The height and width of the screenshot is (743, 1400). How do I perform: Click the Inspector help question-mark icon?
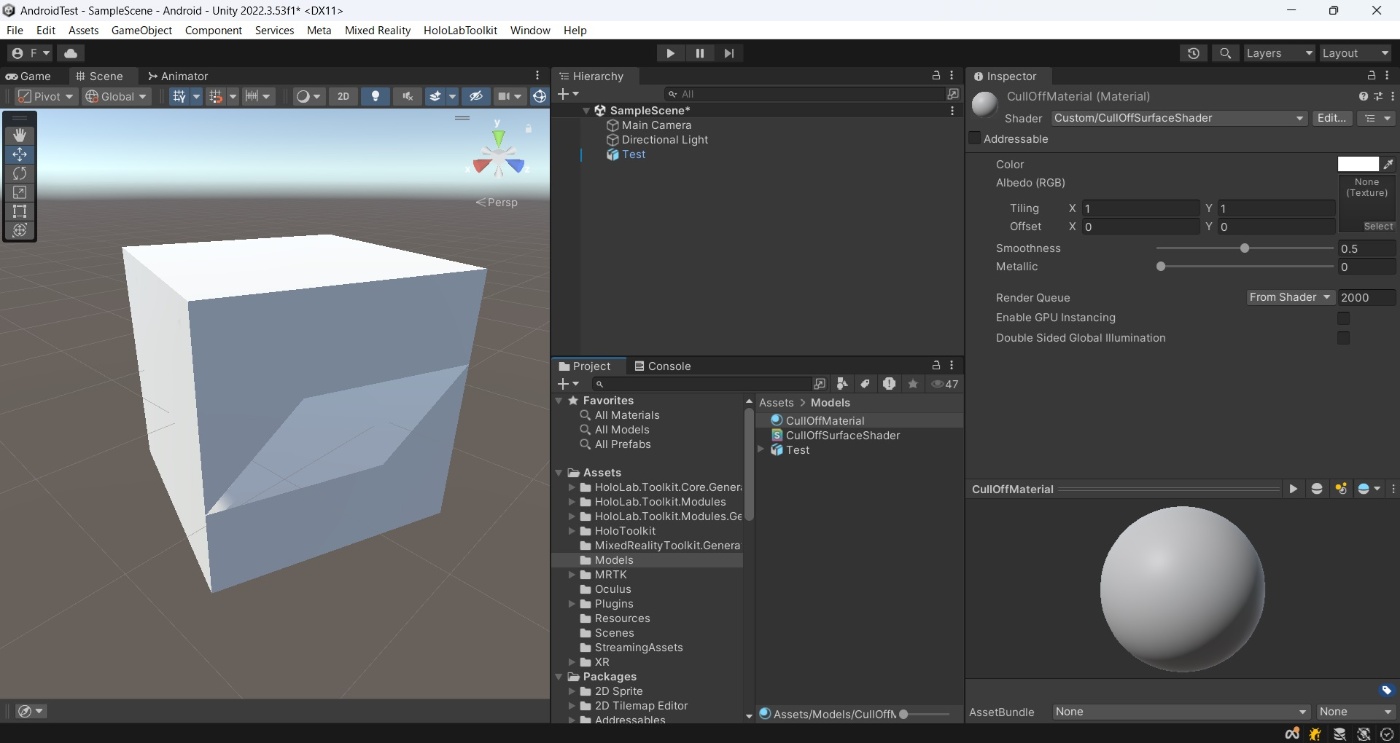[x=1363, y=96]
